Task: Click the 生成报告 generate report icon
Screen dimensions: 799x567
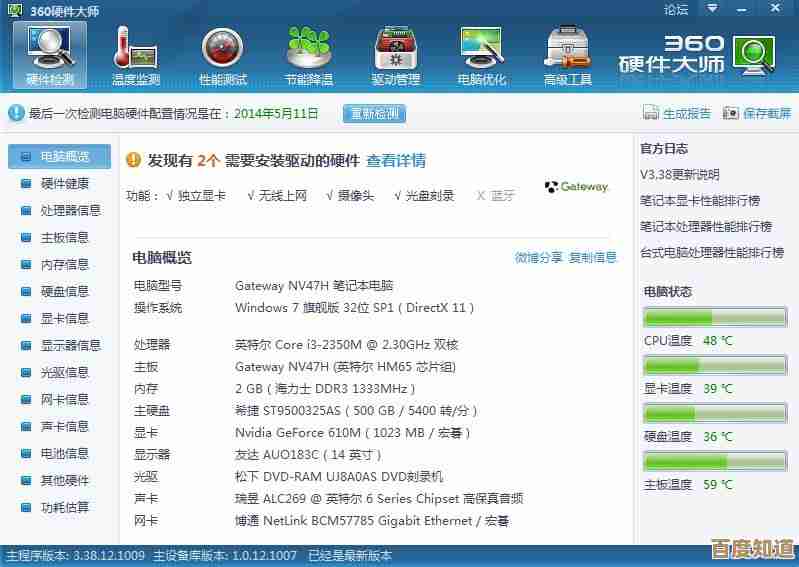Action: [x=651, y=113]
